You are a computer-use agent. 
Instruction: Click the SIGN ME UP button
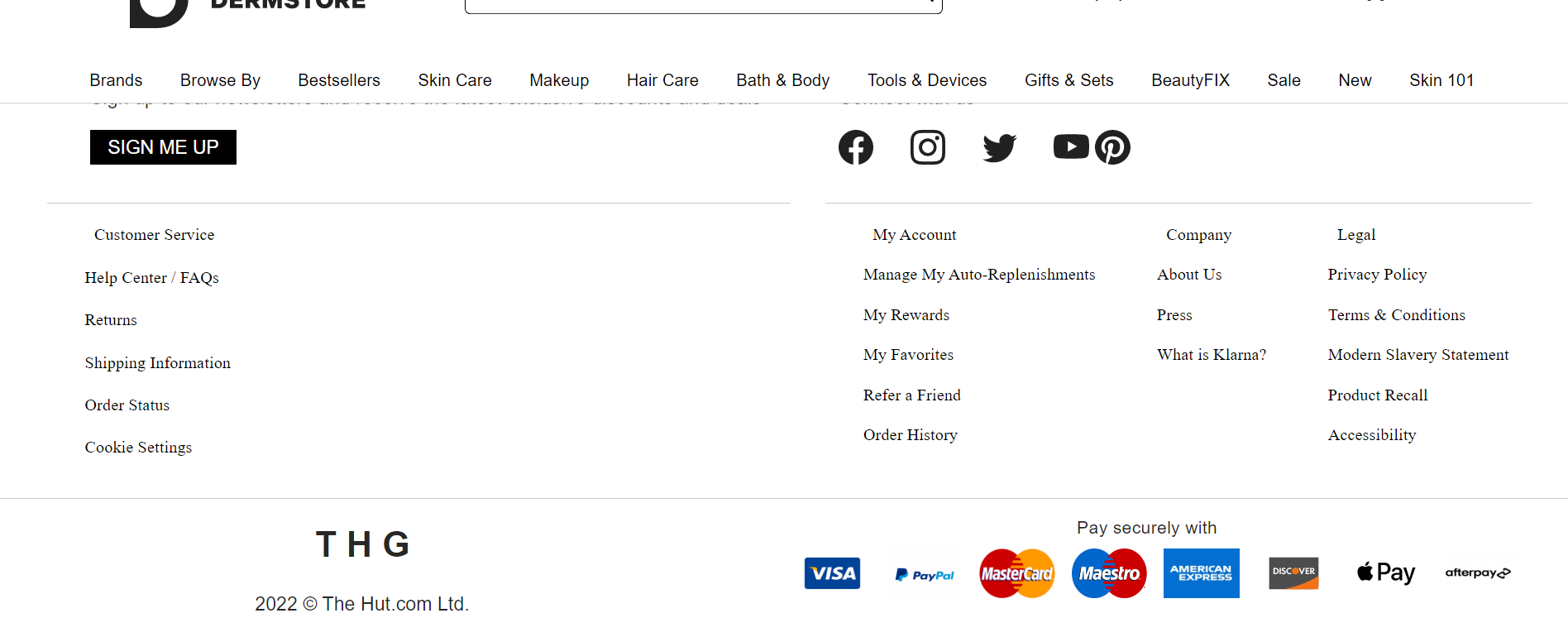(x=163, y=147)
